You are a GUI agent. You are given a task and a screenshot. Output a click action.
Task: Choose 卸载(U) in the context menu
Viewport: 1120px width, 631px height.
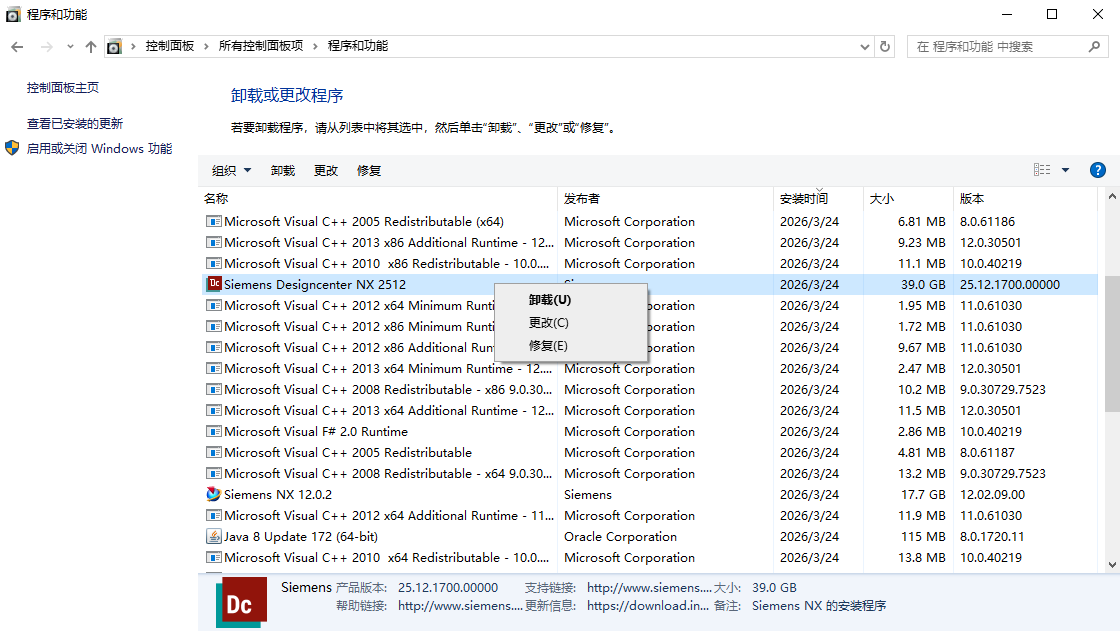pos(571,299)
